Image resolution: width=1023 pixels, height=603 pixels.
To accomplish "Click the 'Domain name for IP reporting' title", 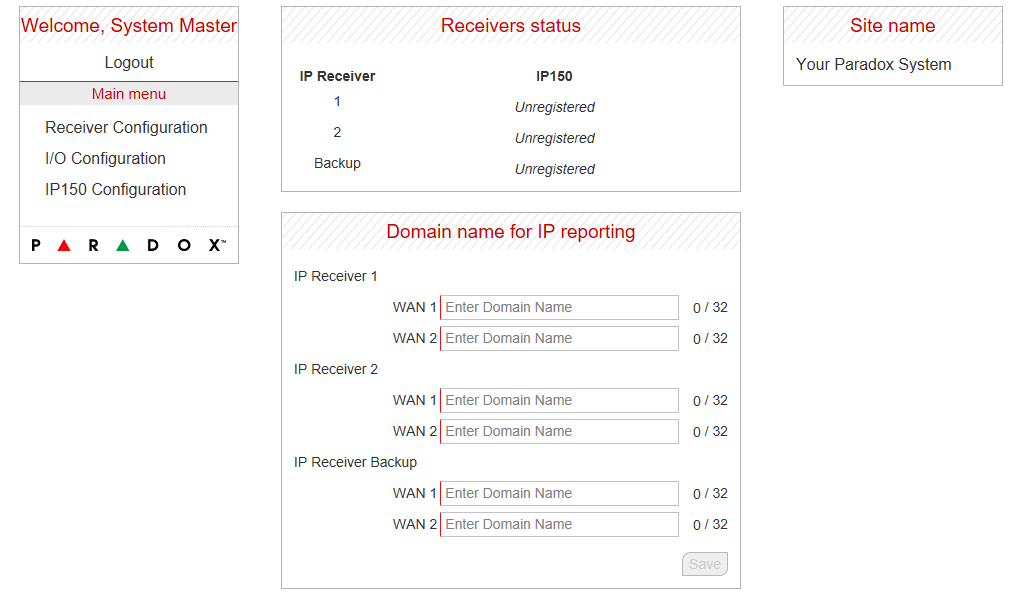I will click(x=510, y=232).
